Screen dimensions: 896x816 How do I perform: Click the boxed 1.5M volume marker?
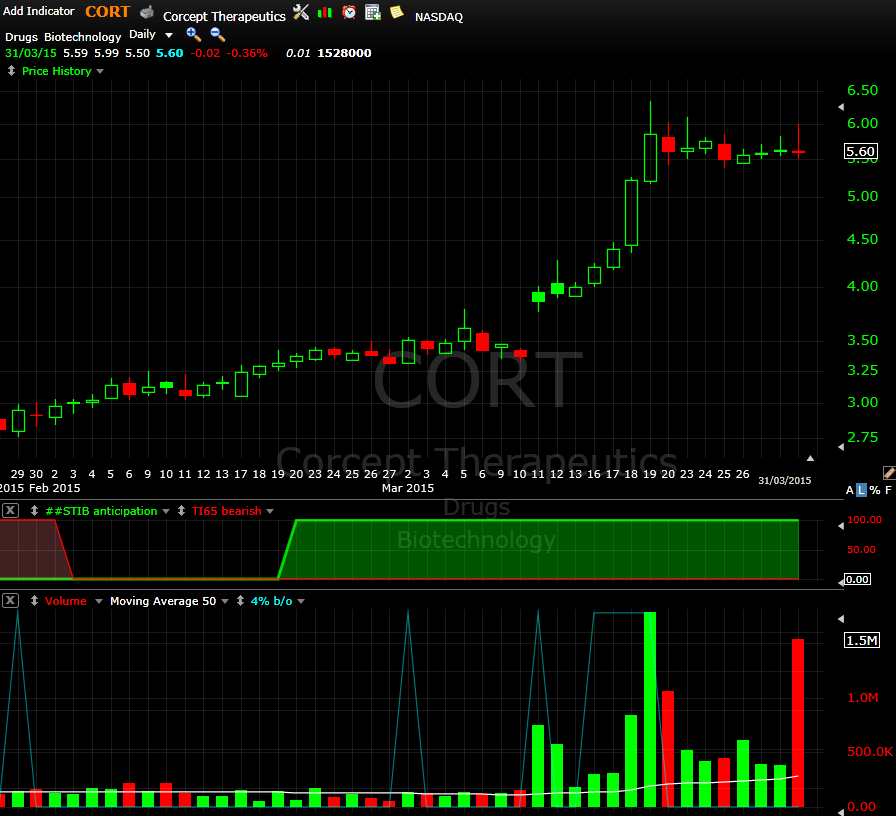[862, 641]
